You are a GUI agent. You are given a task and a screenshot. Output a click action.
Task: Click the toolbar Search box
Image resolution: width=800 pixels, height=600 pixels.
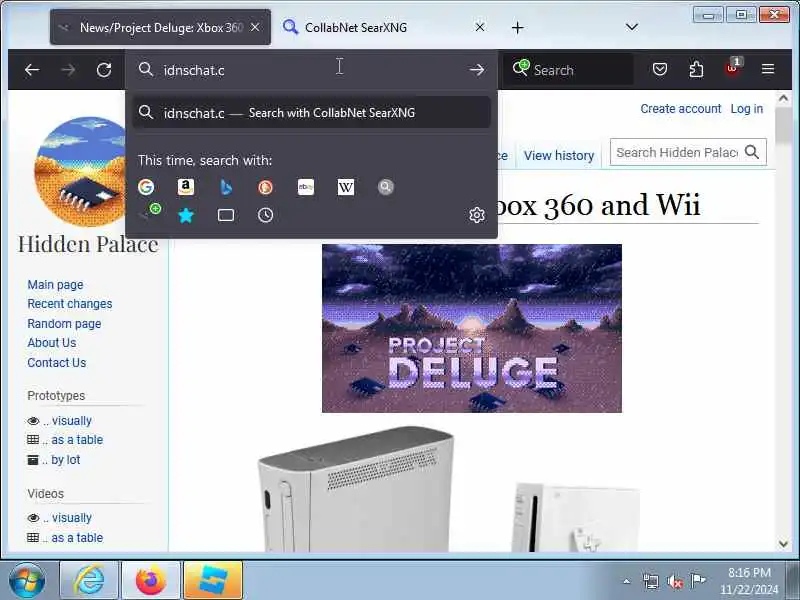click(x=569, y=69)
